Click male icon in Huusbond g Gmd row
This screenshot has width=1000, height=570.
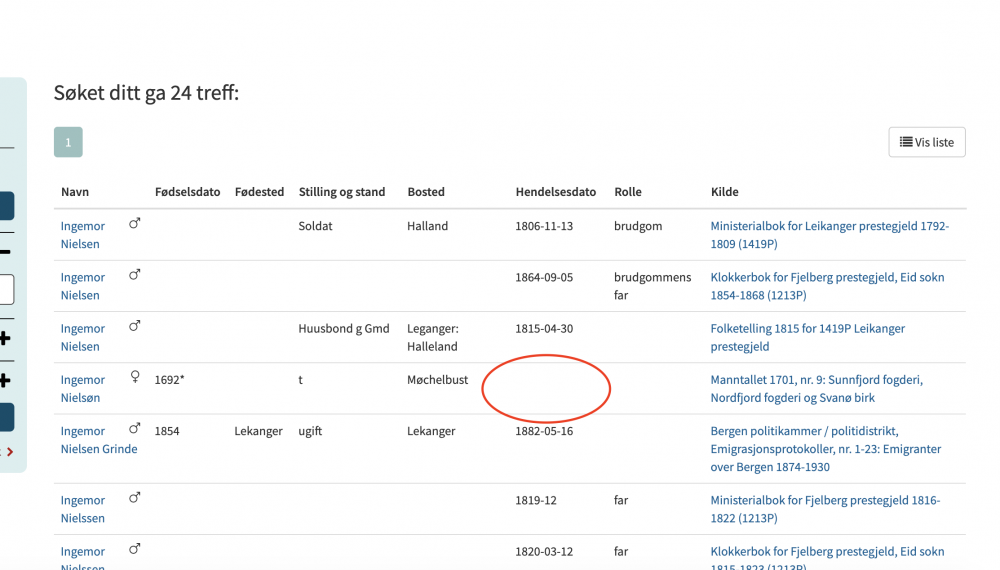(x=135, y=326)
